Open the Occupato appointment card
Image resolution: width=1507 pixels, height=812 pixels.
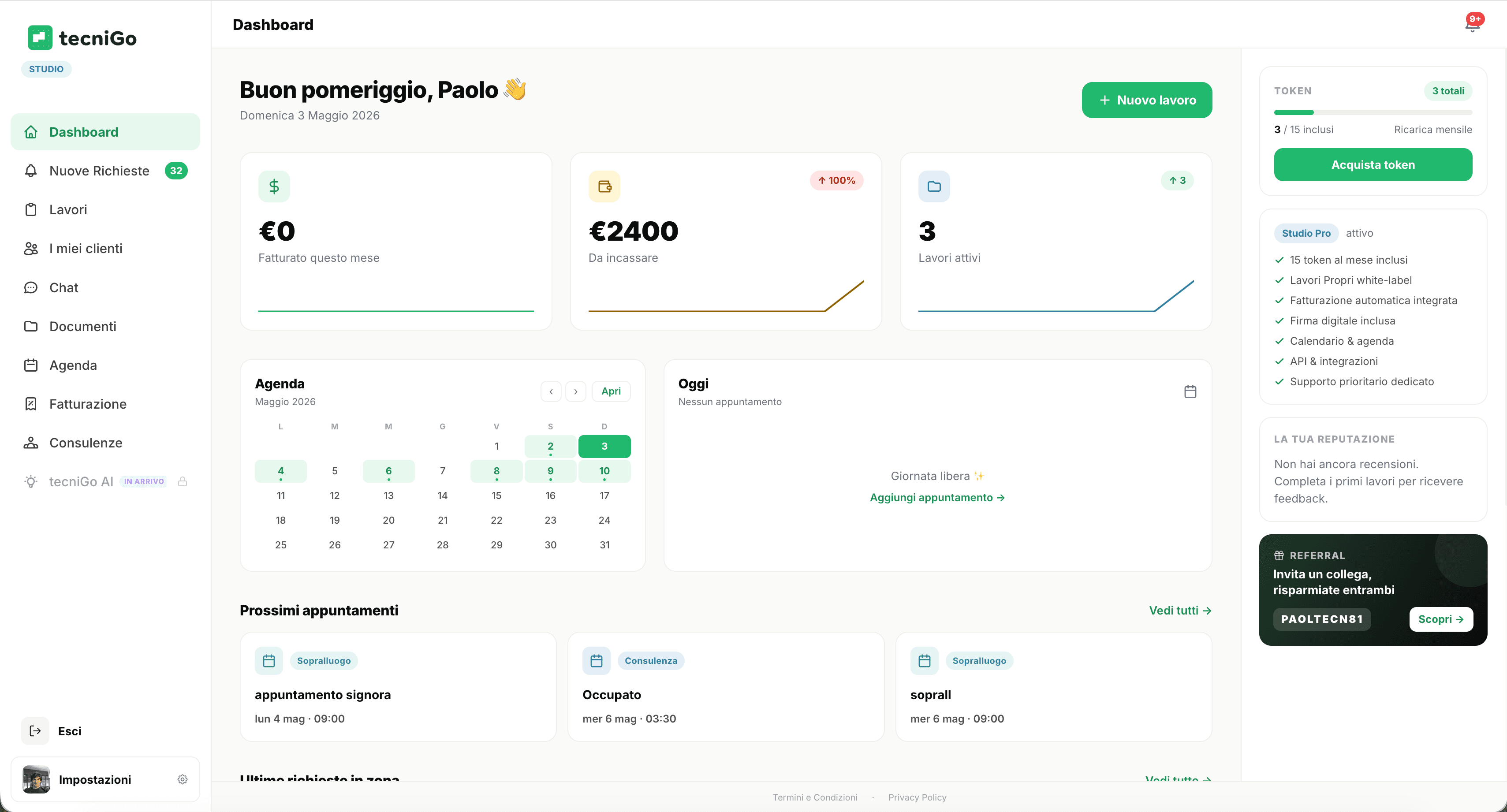pos(726,686)
